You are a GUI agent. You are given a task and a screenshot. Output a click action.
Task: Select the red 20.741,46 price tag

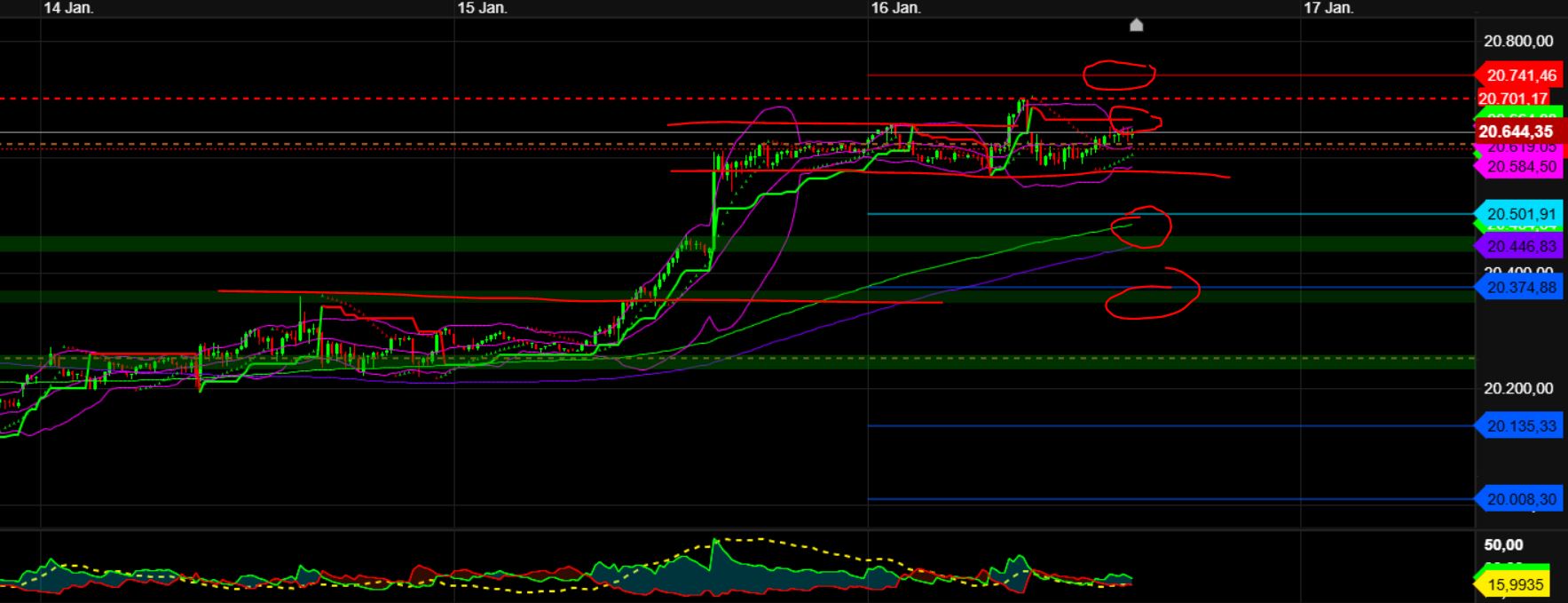pos(1520,75)
